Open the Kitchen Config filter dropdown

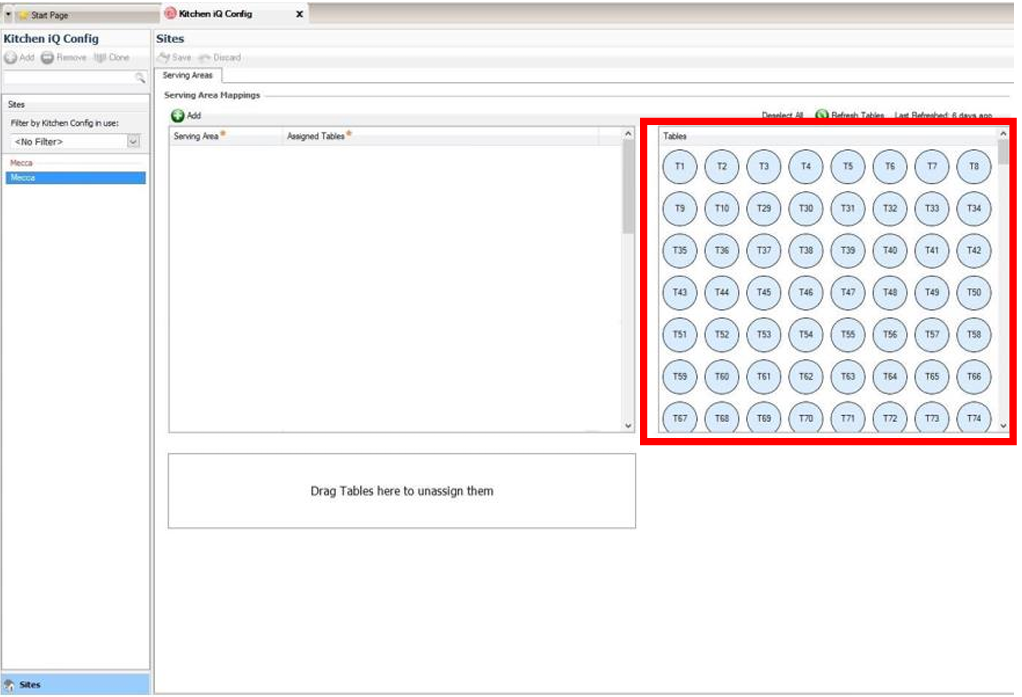pos(133,142)
